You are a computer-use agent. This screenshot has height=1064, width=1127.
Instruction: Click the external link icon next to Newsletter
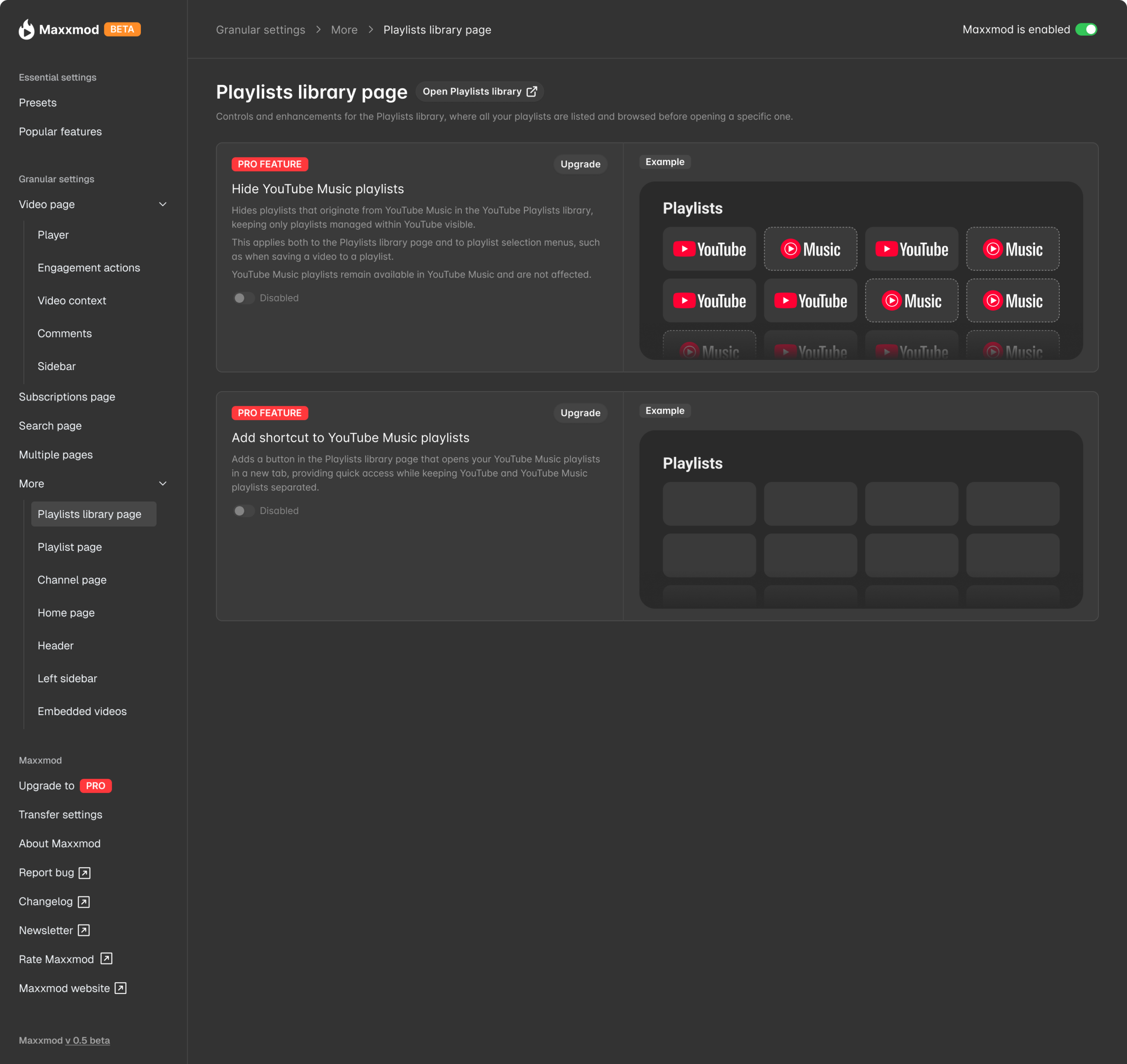point(84,930)
